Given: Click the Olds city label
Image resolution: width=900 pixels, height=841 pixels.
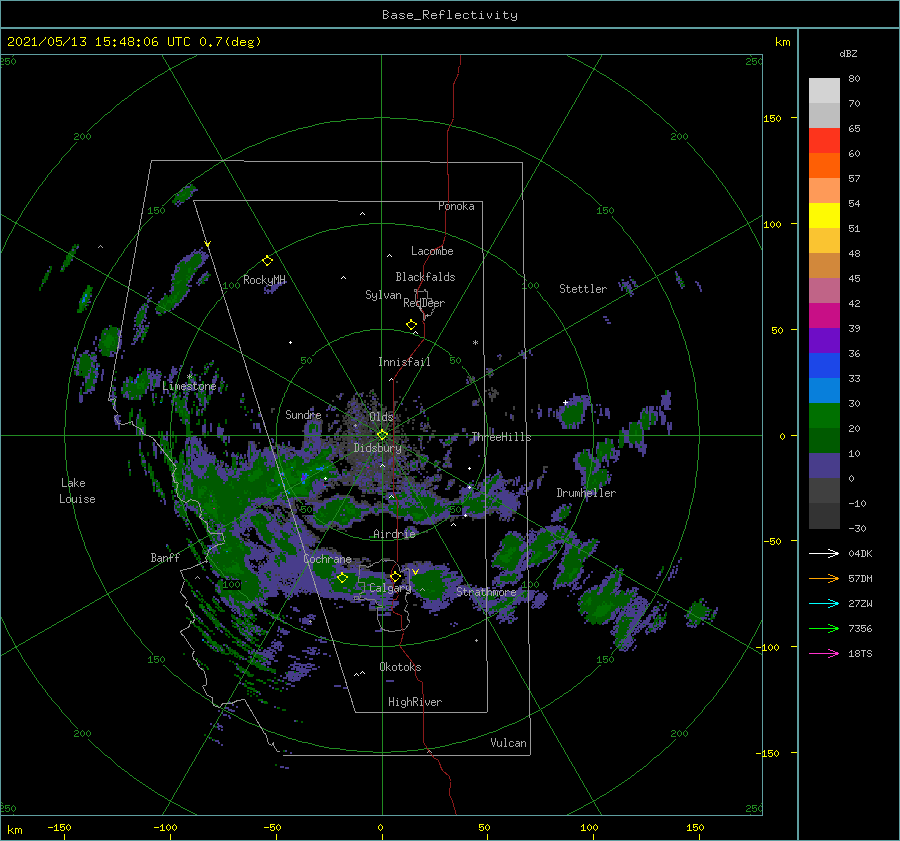Looking at the screenshot, I should [x=381, y=417].
